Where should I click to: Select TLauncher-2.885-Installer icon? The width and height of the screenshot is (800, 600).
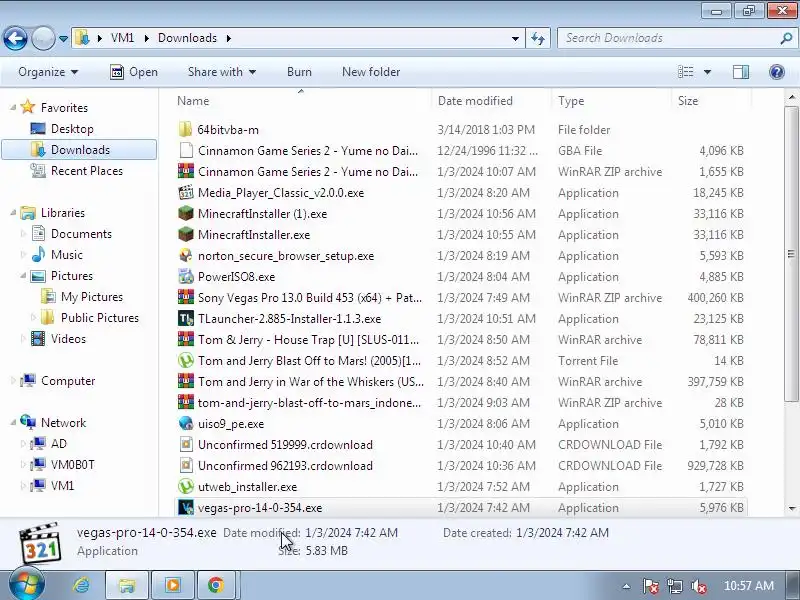pos(186,318)
